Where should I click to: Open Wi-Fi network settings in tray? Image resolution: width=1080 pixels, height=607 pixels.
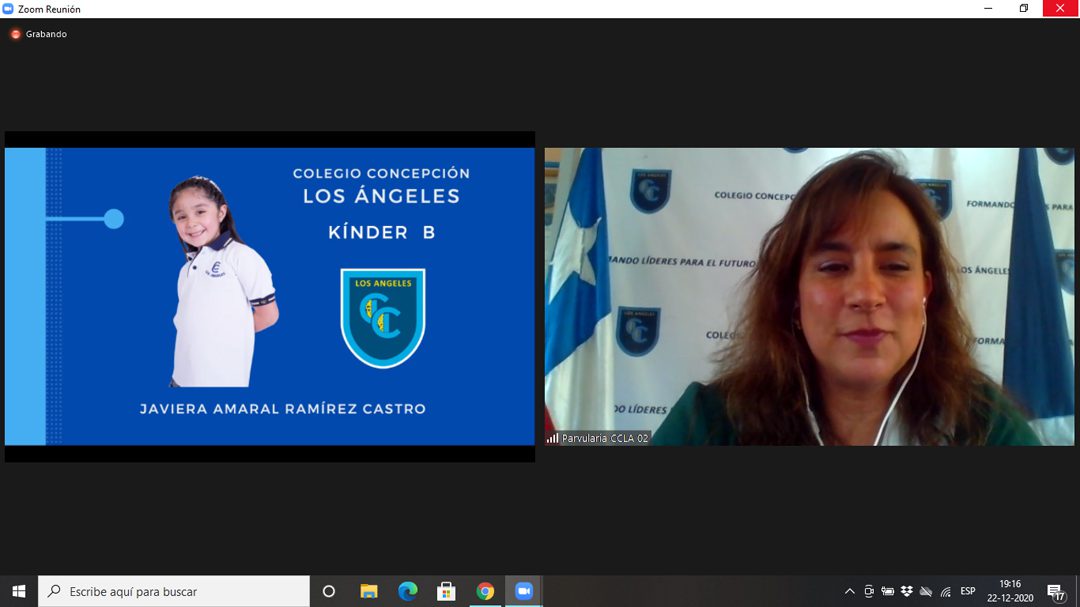945,591
